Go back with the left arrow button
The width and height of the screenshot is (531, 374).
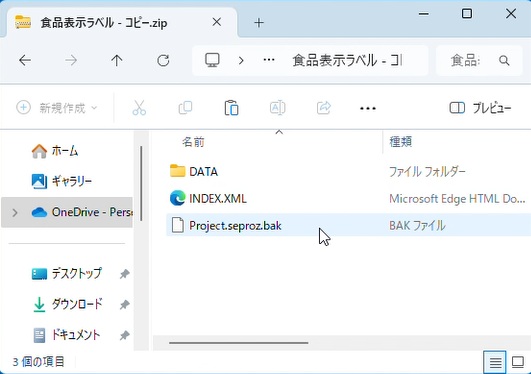[x=25, y=61]
